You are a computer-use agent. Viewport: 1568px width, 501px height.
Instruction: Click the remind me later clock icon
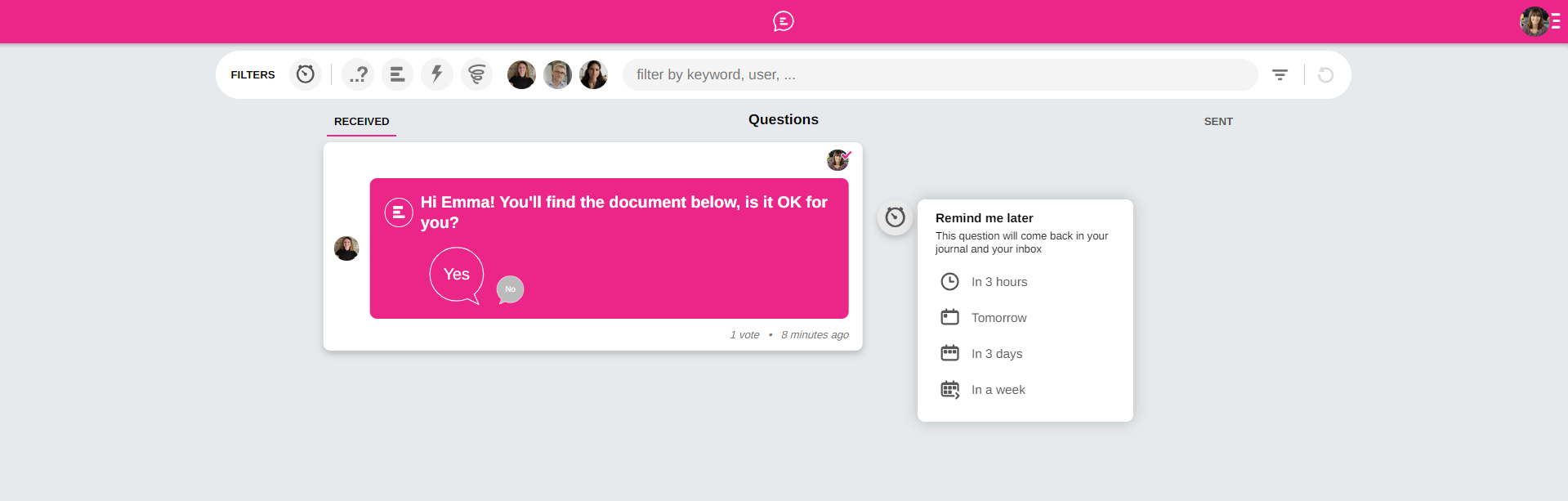pos(895,217)
